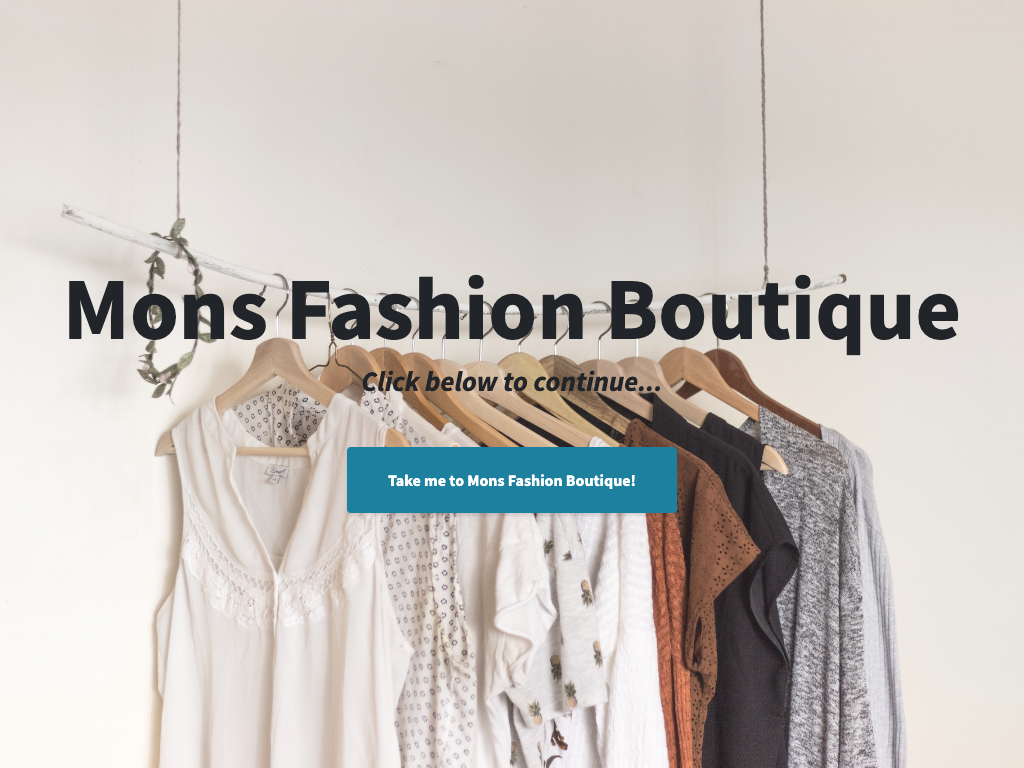The height and width of the screenshot is (768, 1024).
Task: Click the left end of the white branch rail
Action: [72, 212]
